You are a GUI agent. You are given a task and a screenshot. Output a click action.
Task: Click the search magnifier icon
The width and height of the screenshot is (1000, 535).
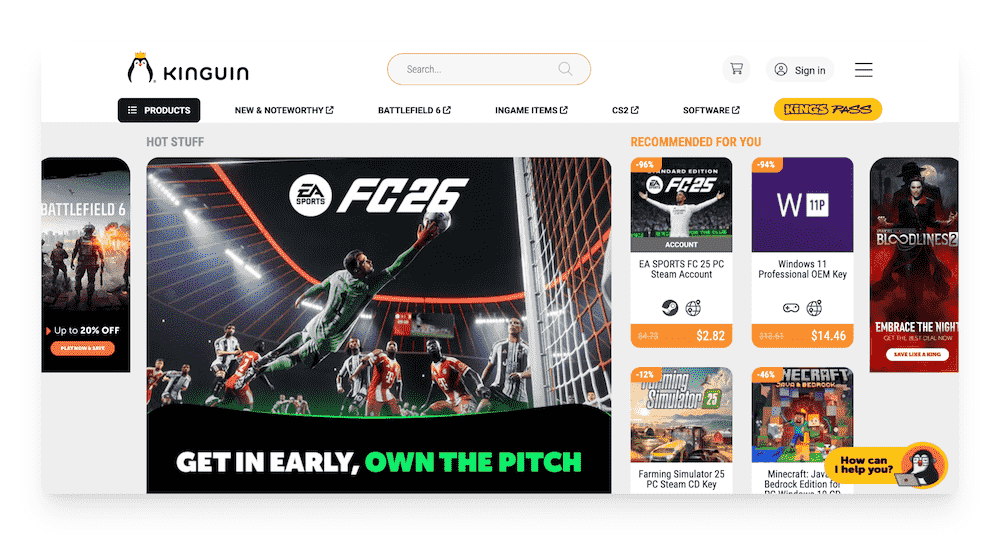point(565,69)
